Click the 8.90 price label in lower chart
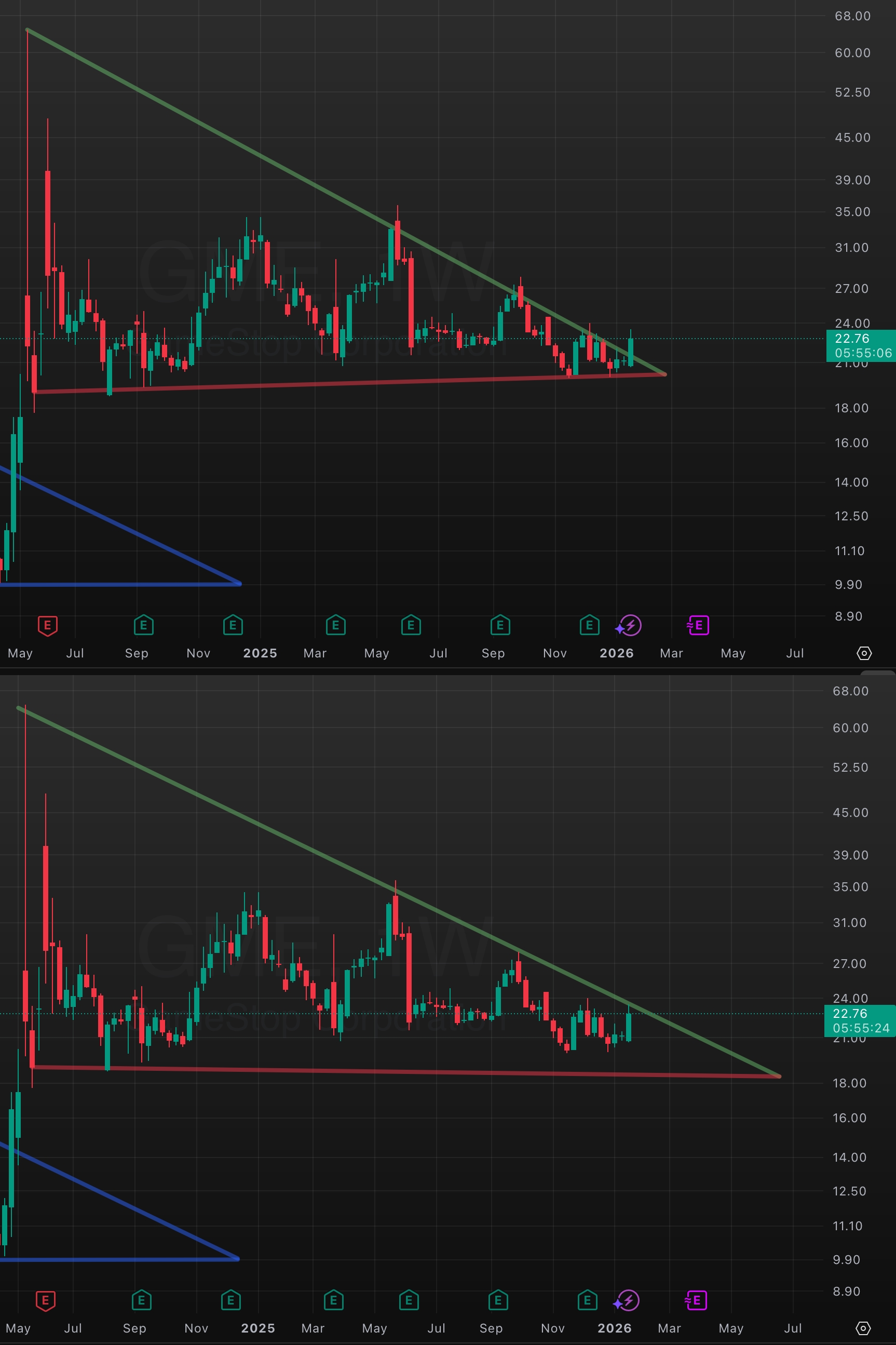The image size is (896, 1345). tap(846, 1292)
